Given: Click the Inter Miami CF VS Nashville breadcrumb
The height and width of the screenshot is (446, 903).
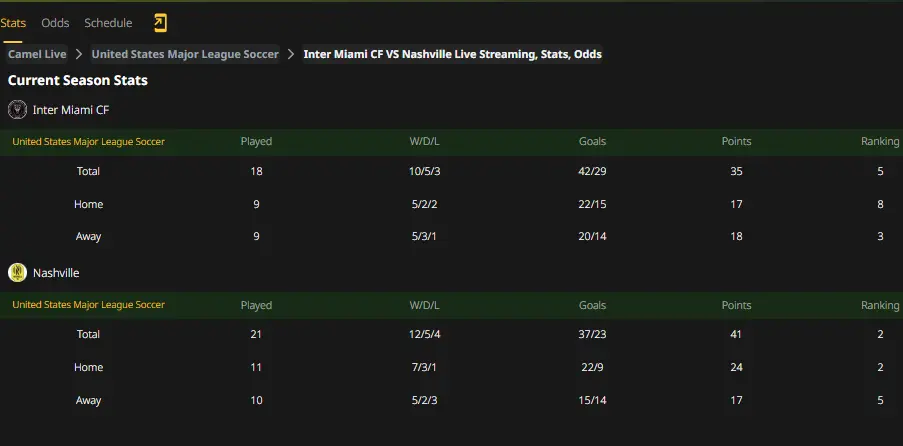Looking at the screenshot, I should [x=453, y=54].
